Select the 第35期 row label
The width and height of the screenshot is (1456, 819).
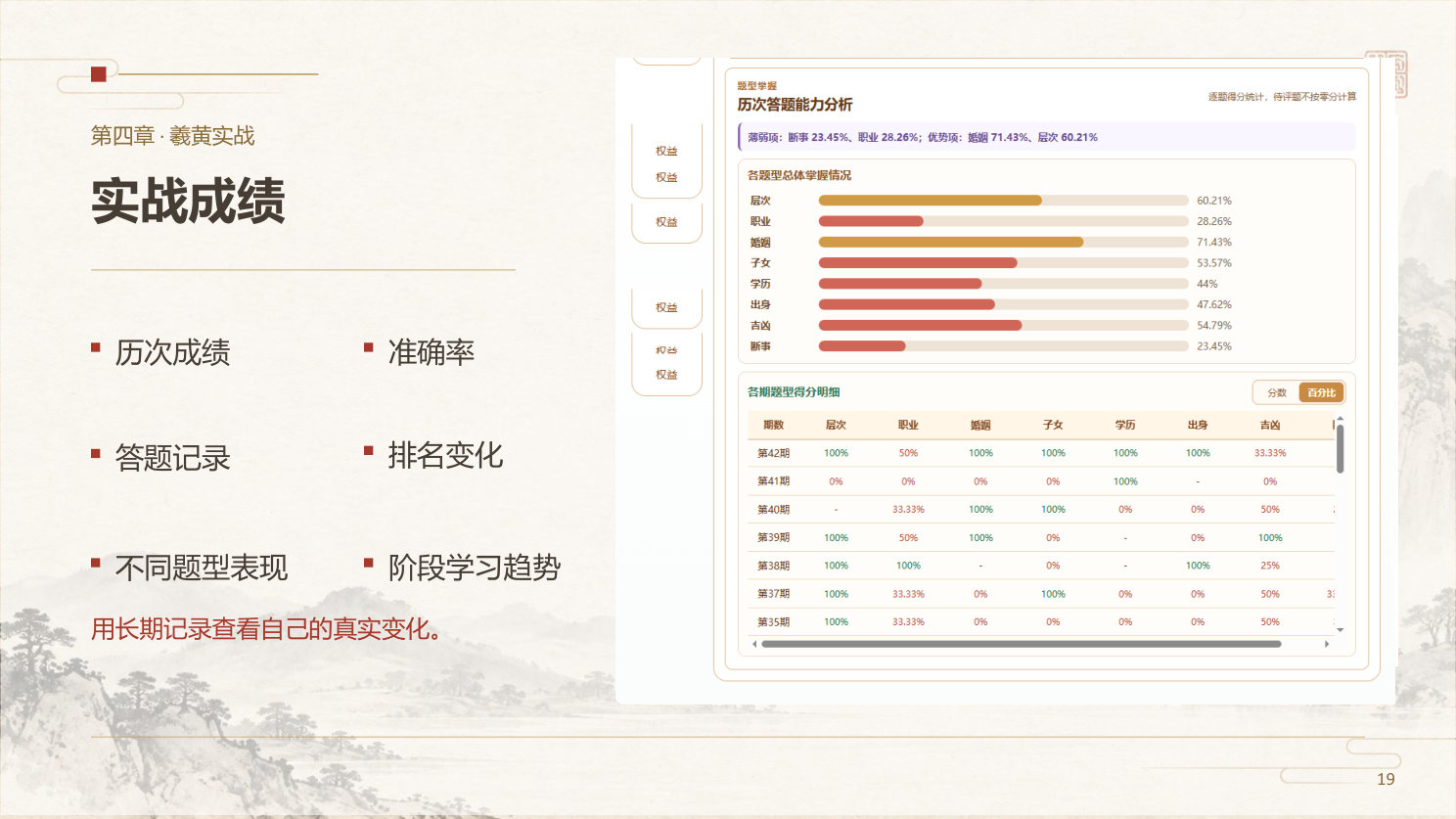tap(773, 622)
